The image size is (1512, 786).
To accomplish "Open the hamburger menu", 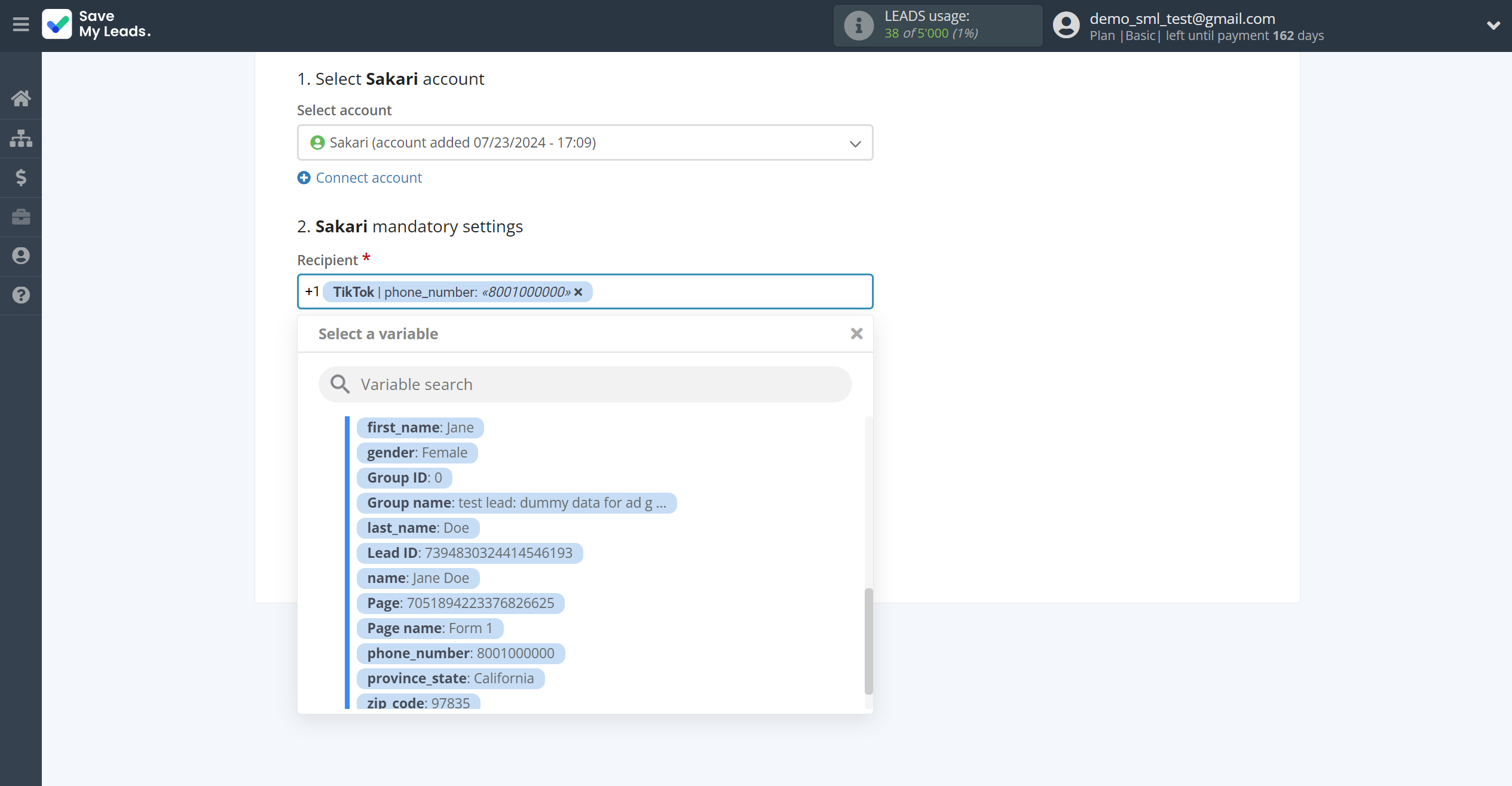I will (21, 24).
